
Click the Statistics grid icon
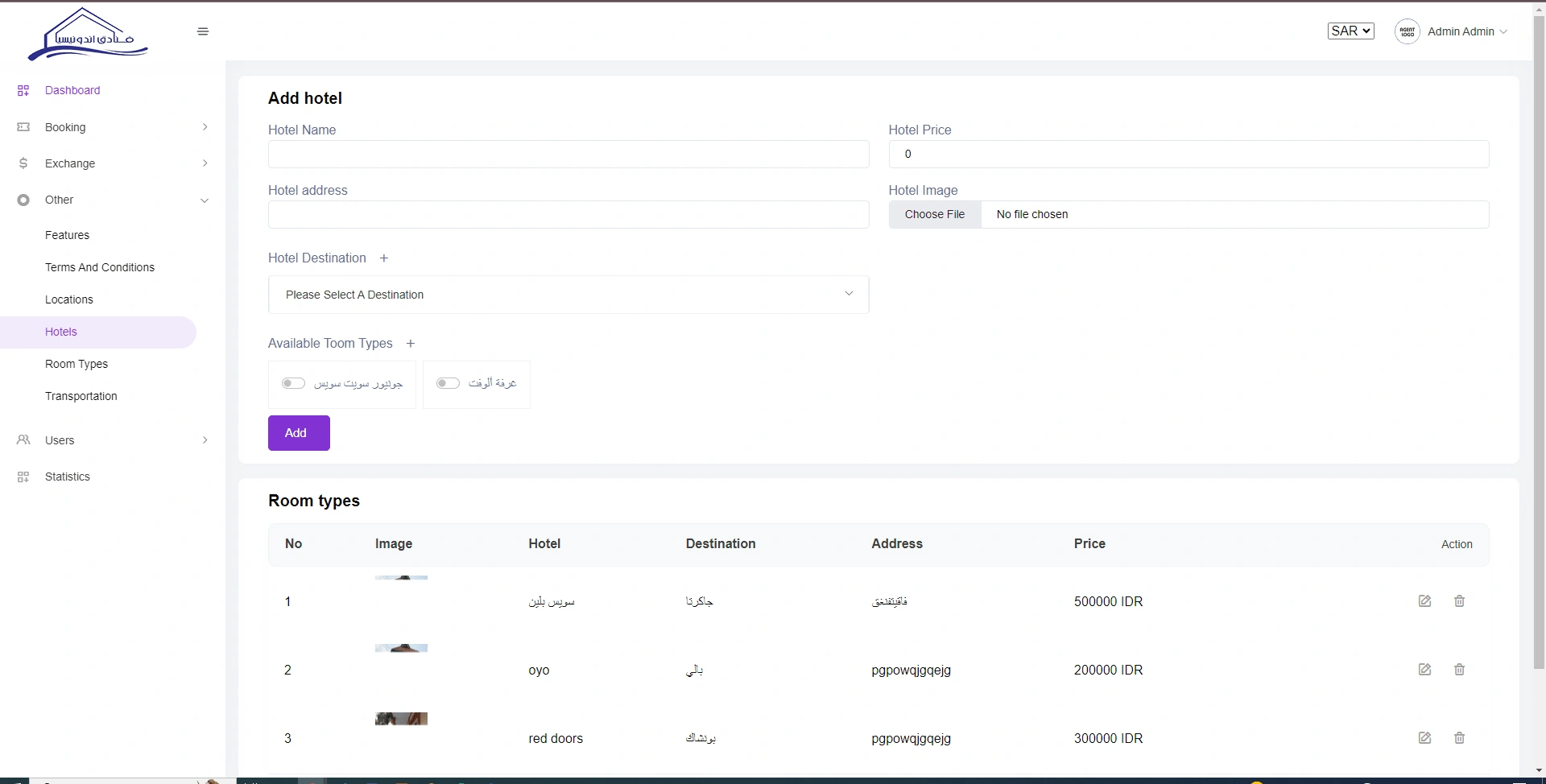click(23, 477)
